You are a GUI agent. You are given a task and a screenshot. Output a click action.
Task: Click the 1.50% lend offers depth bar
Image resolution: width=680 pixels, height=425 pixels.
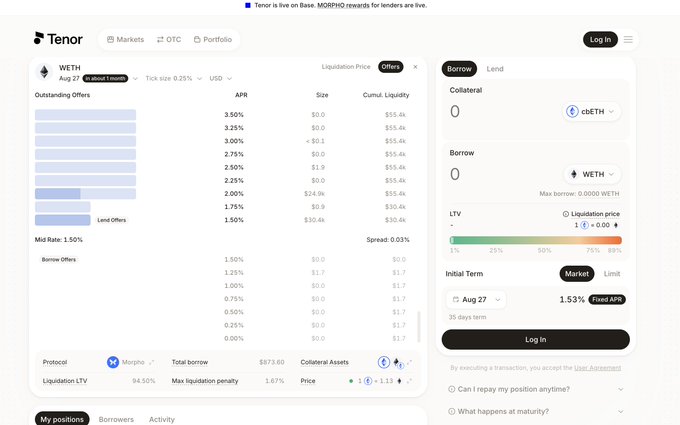coord(63,220)
